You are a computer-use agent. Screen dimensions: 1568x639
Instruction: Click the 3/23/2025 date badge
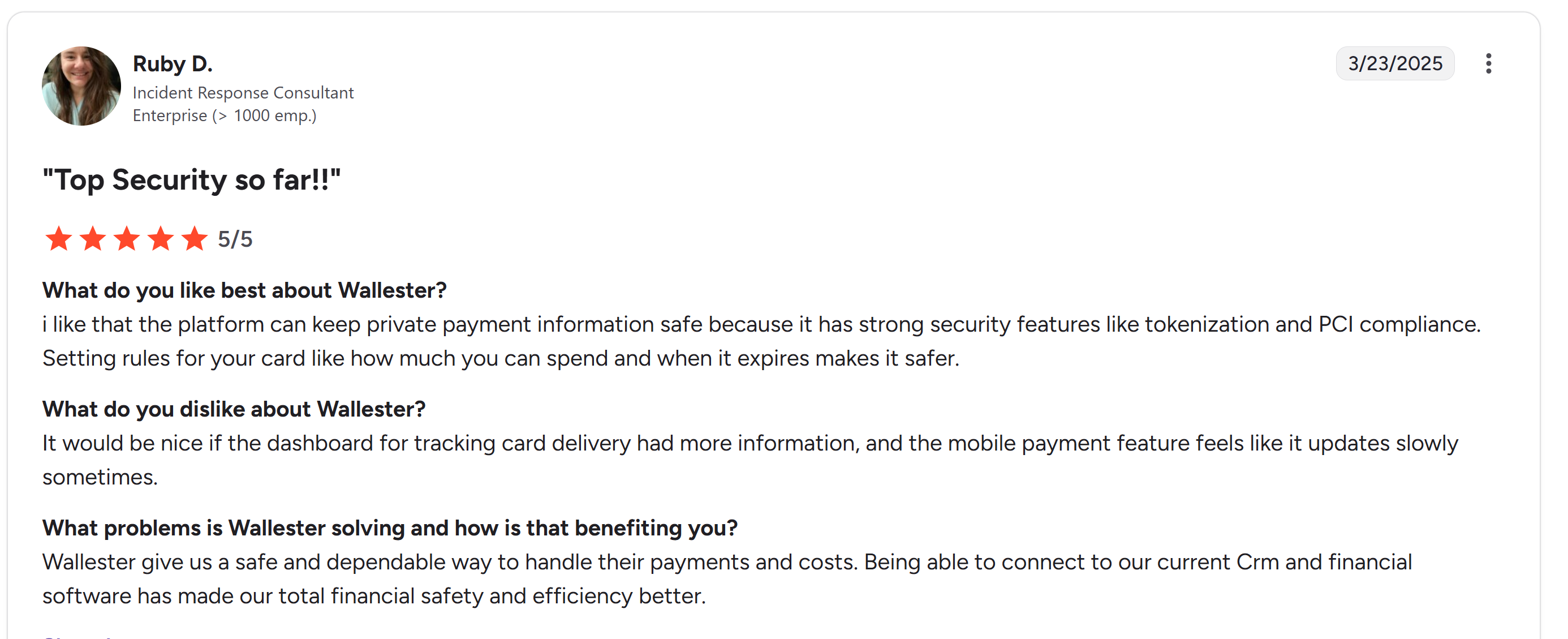[x=1394, y=63]
